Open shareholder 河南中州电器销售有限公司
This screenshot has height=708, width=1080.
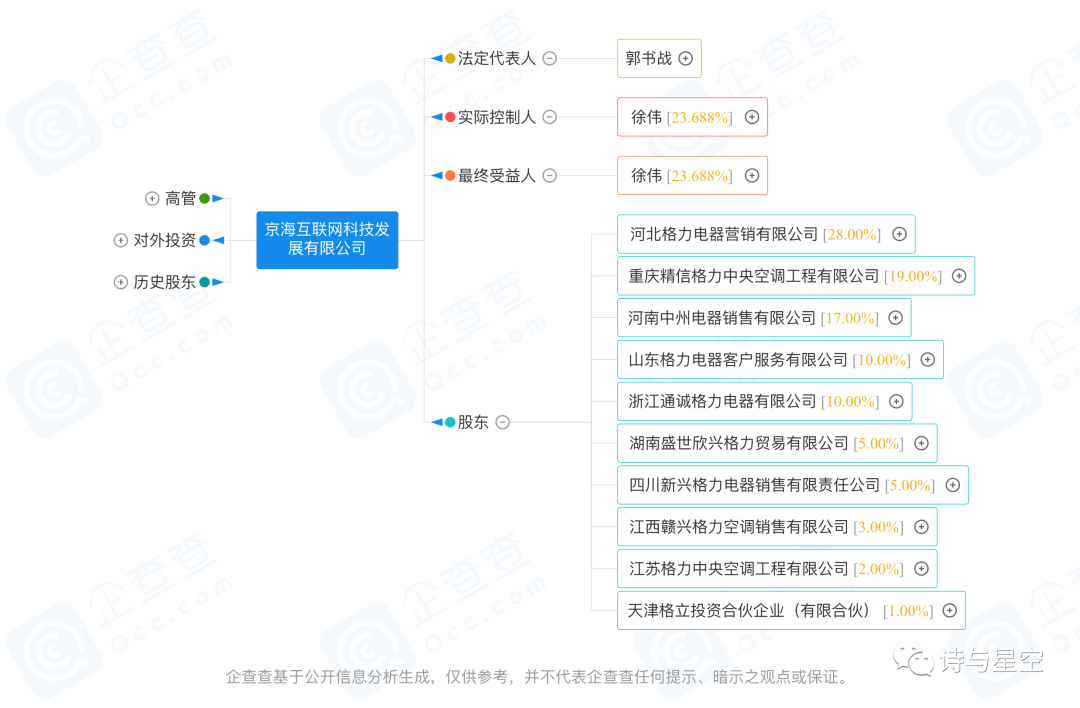764,317
